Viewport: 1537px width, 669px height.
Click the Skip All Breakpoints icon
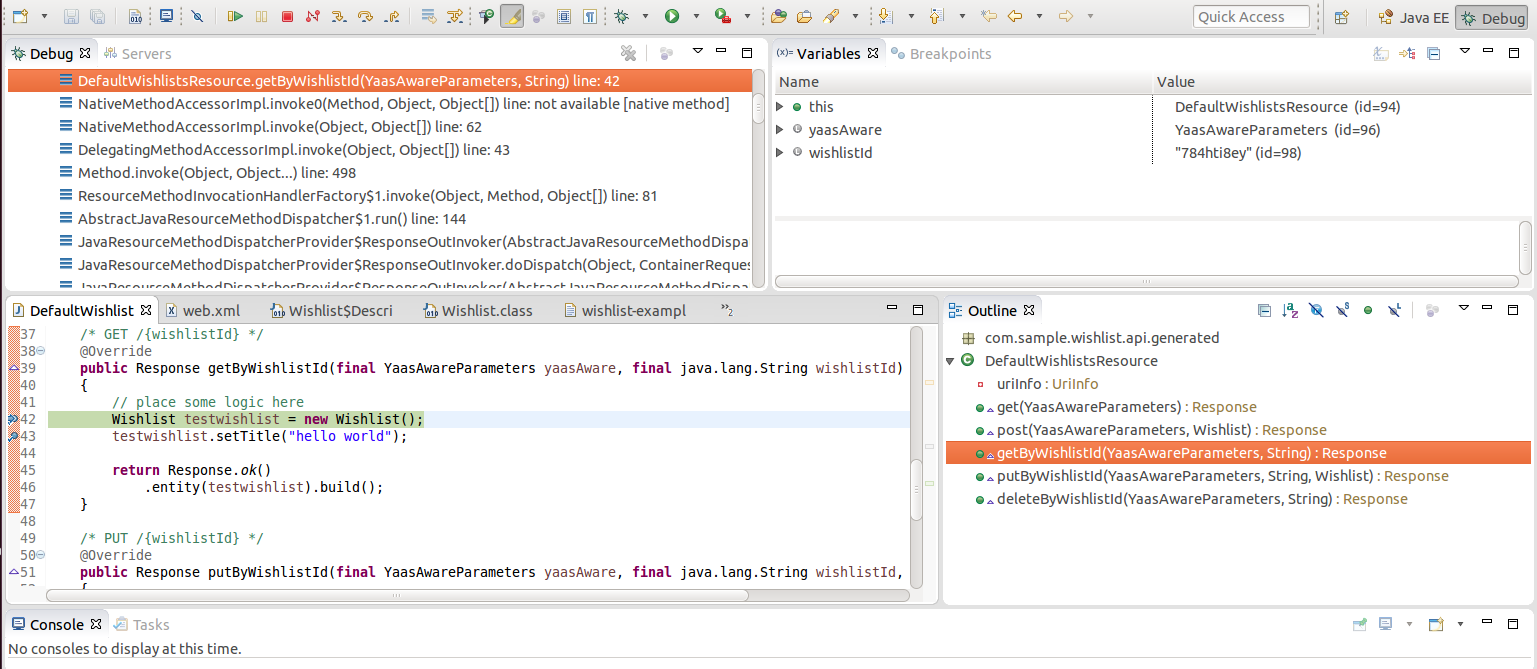pyautogui.click(x=198, y=16)
